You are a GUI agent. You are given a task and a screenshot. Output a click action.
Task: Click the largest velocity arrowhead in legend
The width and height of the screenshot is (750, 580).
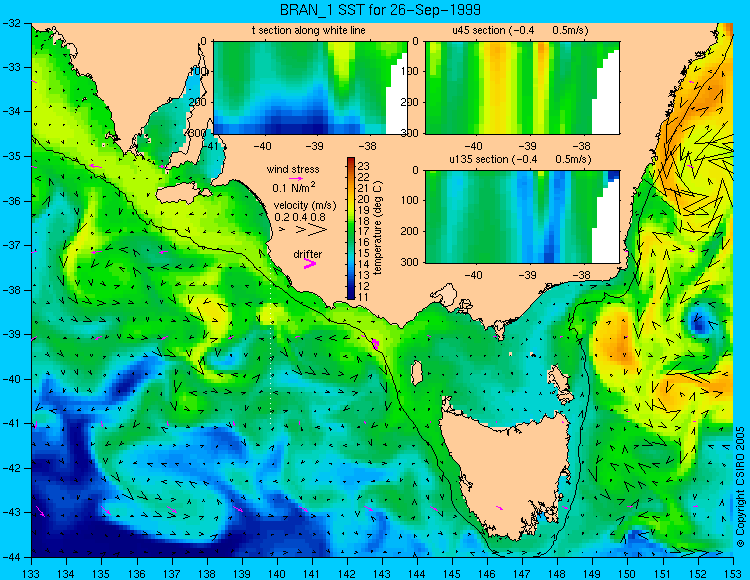317,230
